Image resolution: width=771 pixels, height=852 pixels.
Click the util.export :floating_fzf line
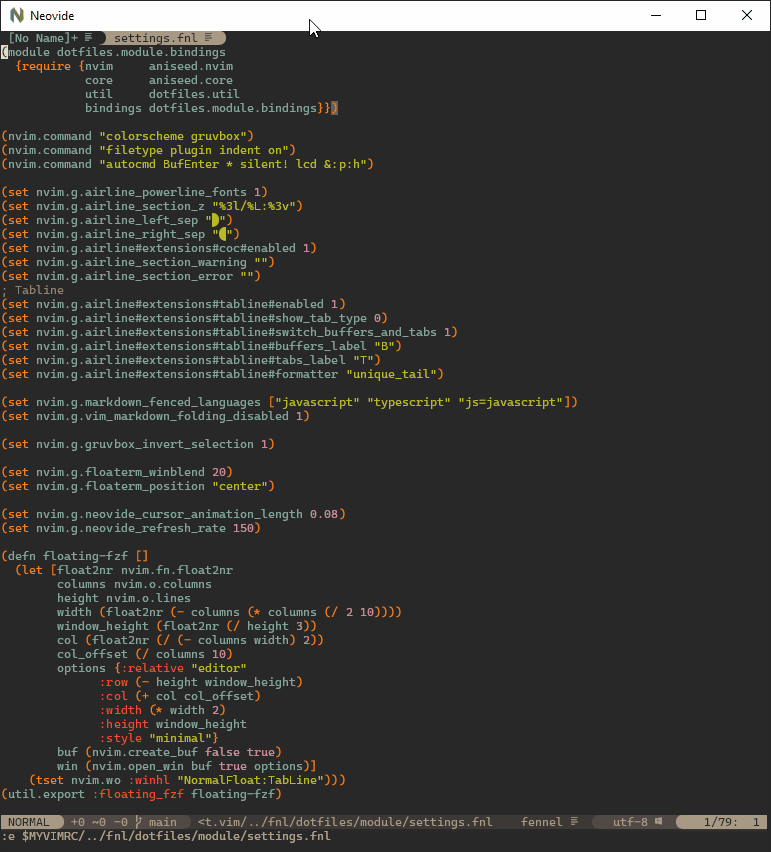141,794
